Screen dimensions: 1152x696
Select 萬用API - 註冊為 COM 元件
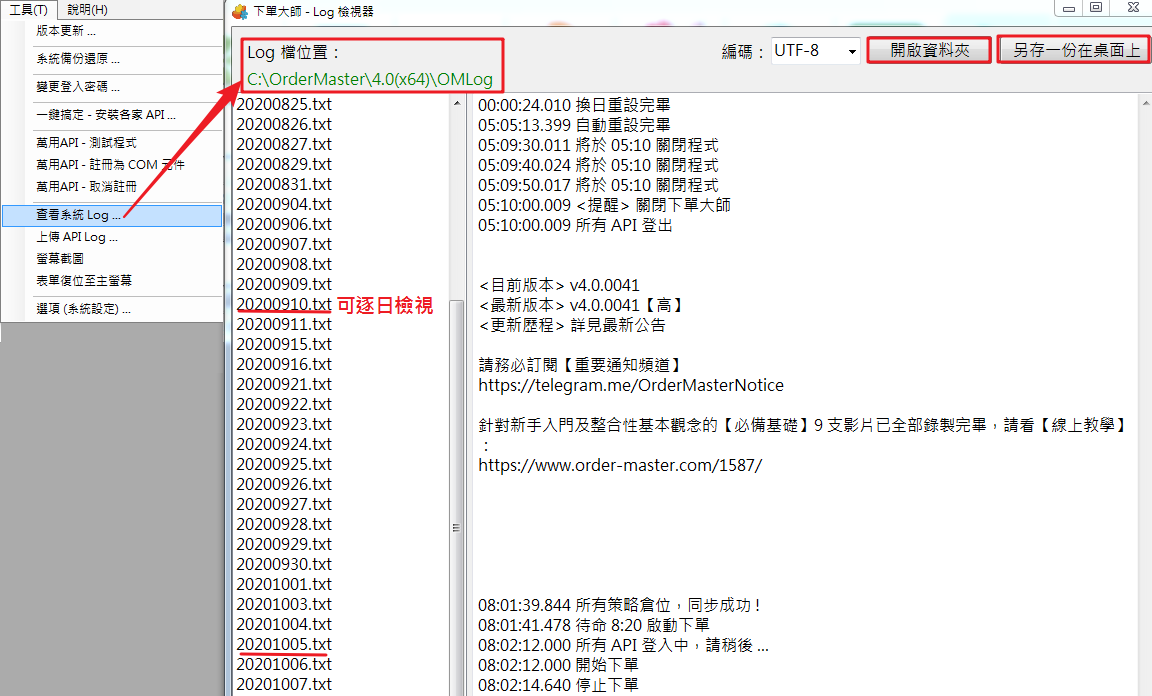tap(110, 165)
